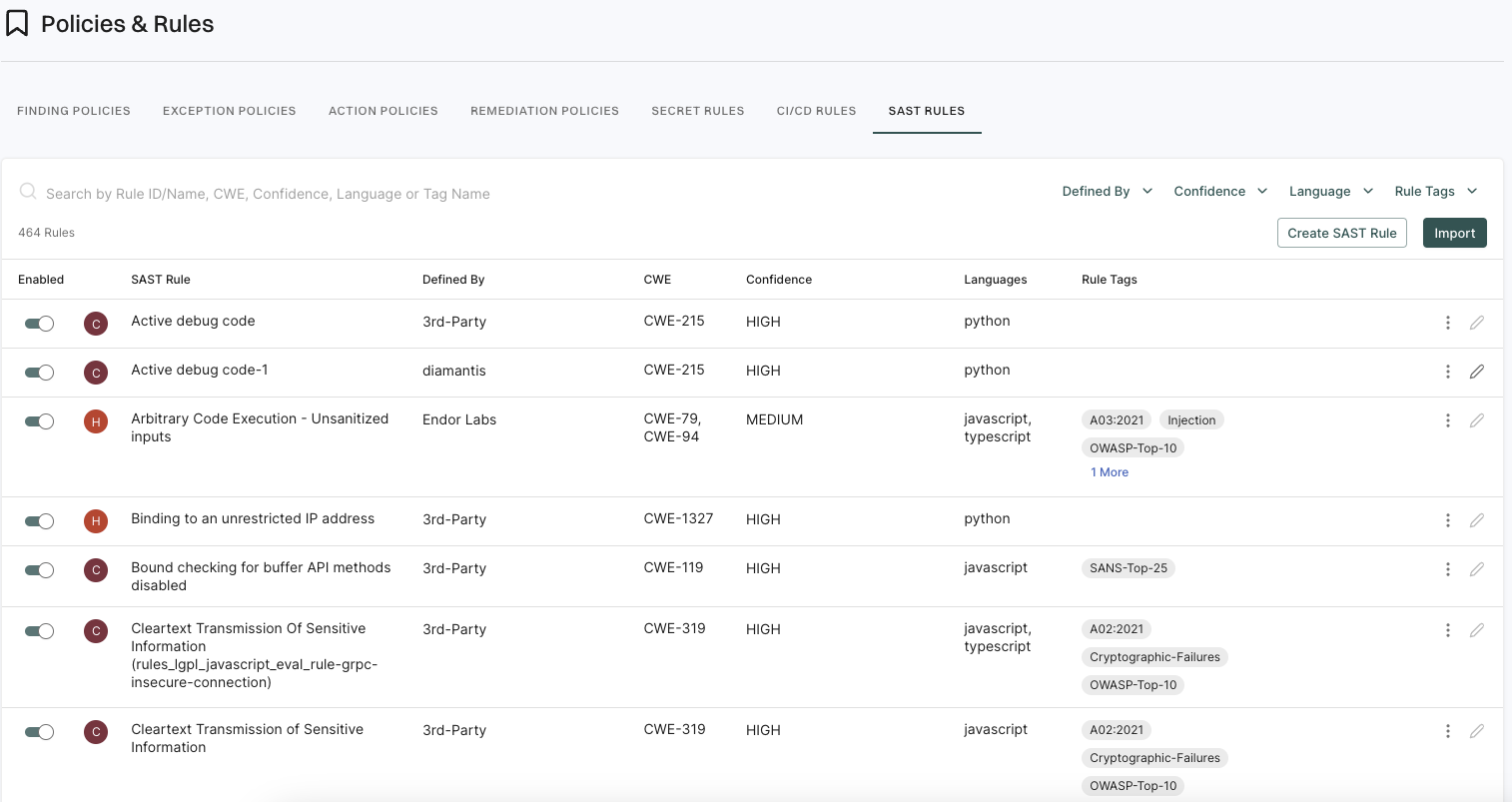This screenshot has width=1512, height=802.
Task: Click the bookmark icon beside Policies & Rules
Action: [18, 24]
